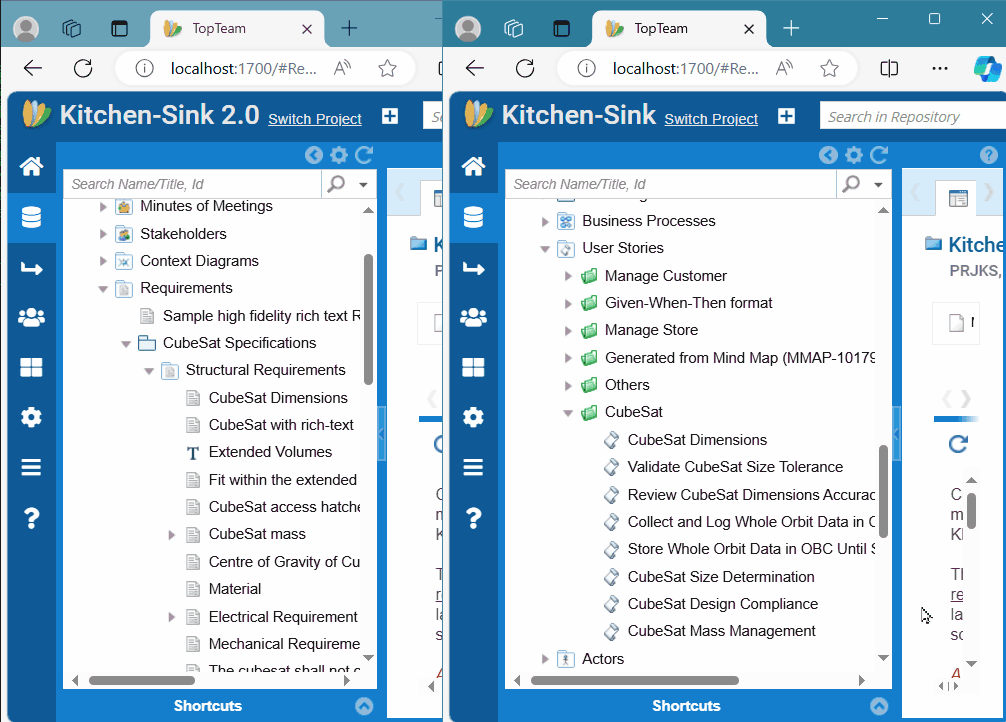The height and width of the screenshot is (722, 1006).
Task: Reload the page in the left browser window
Action: 83,68
